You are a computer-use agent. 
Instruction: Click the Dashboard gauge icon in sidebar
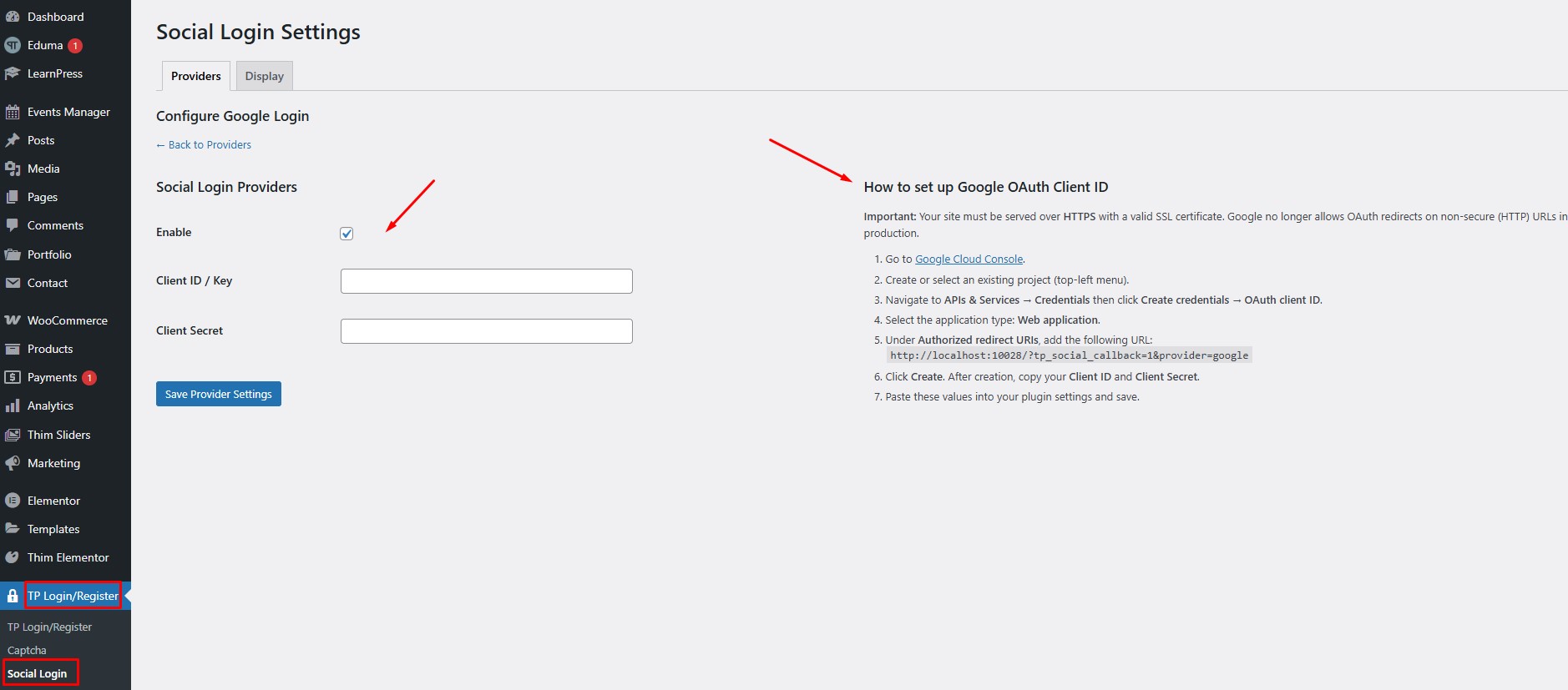click(x=13, y=17)
